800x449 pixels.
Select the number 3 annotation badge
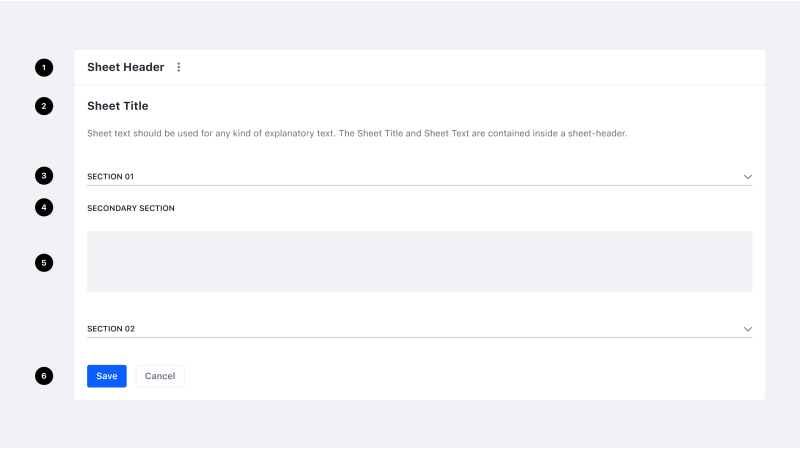point(44,176)
